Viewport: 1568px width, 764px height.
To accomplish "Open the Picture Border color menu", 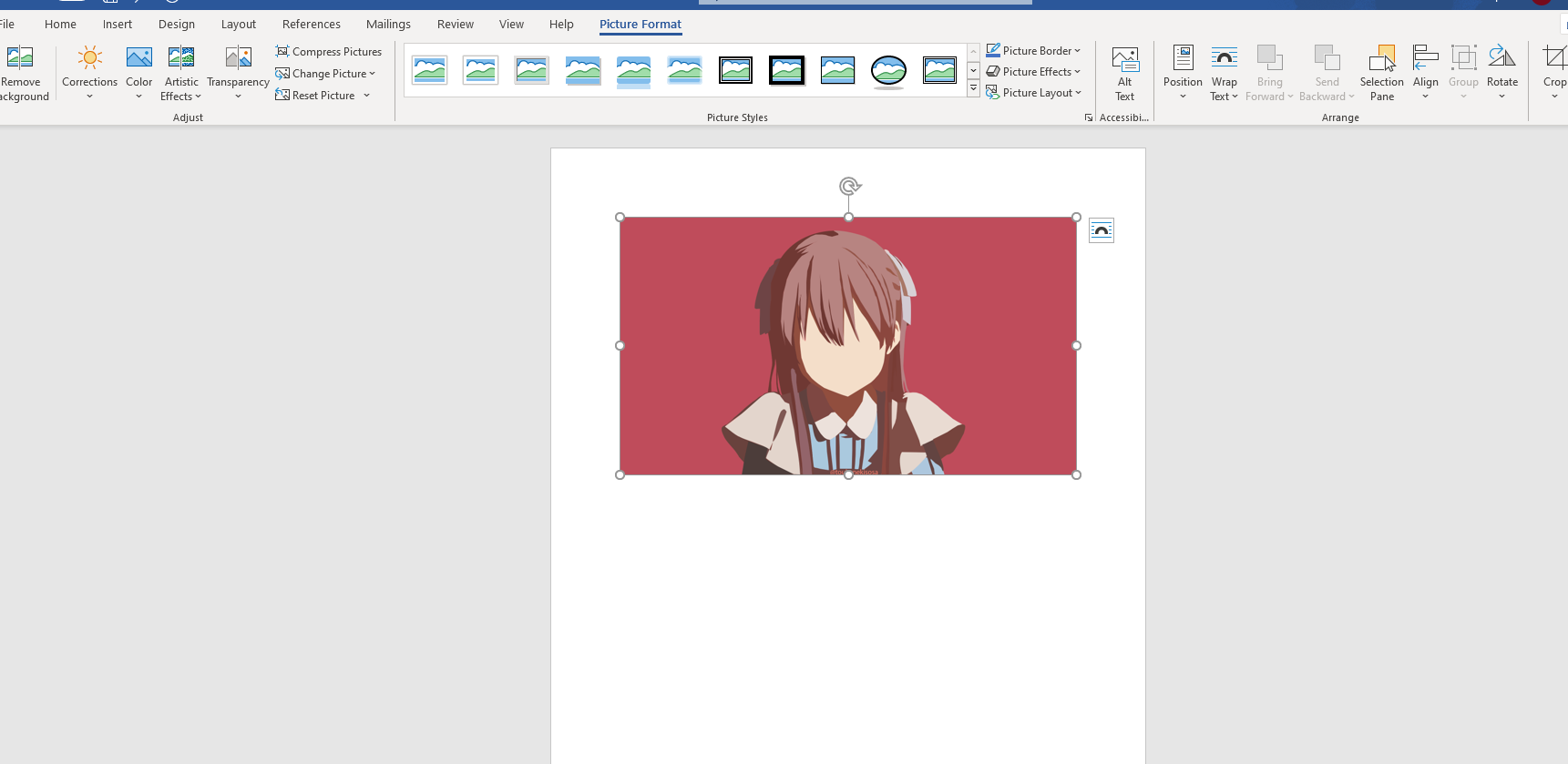I will tap(1033, 51).
